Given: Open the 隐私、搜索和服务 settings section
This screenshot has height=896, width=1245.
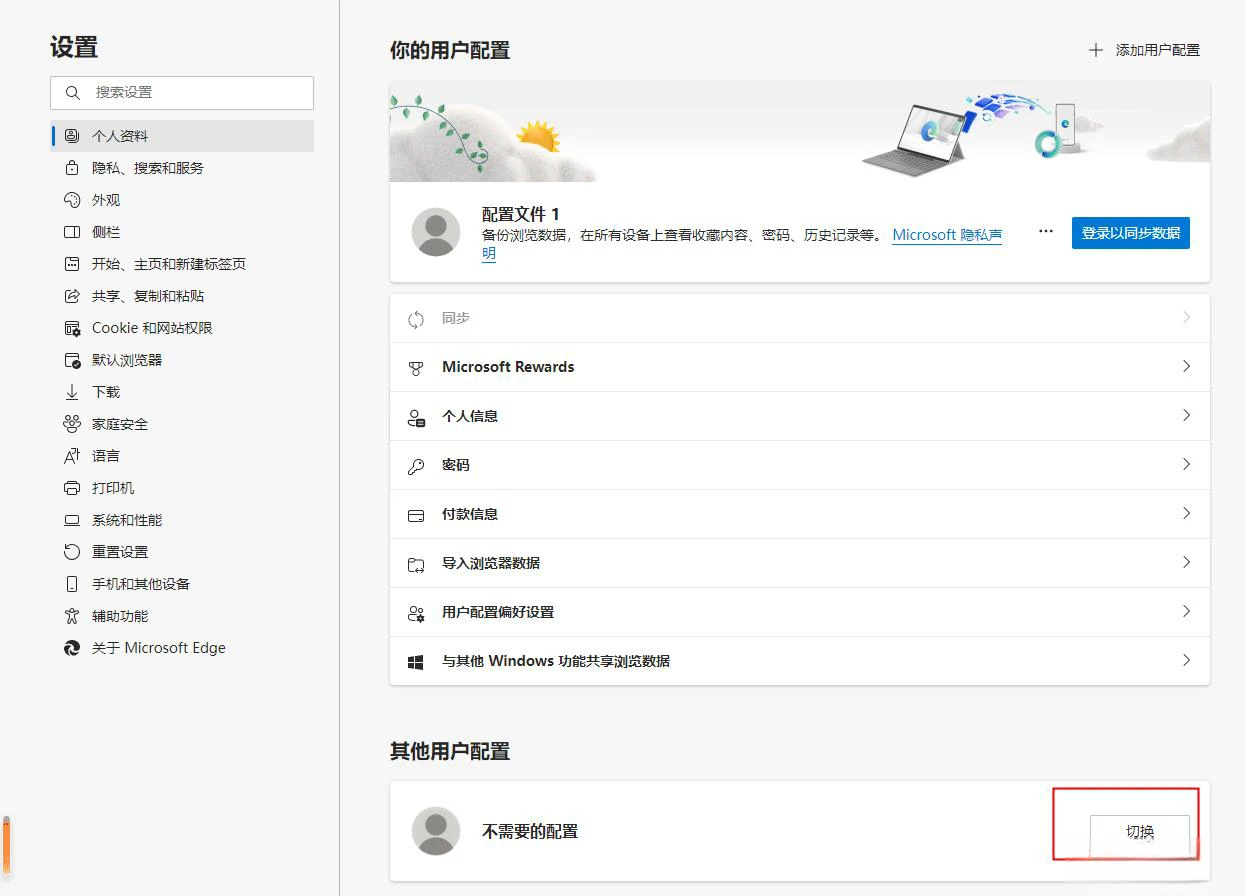Looking at the screenshot, I should click(x=182, y=168).
